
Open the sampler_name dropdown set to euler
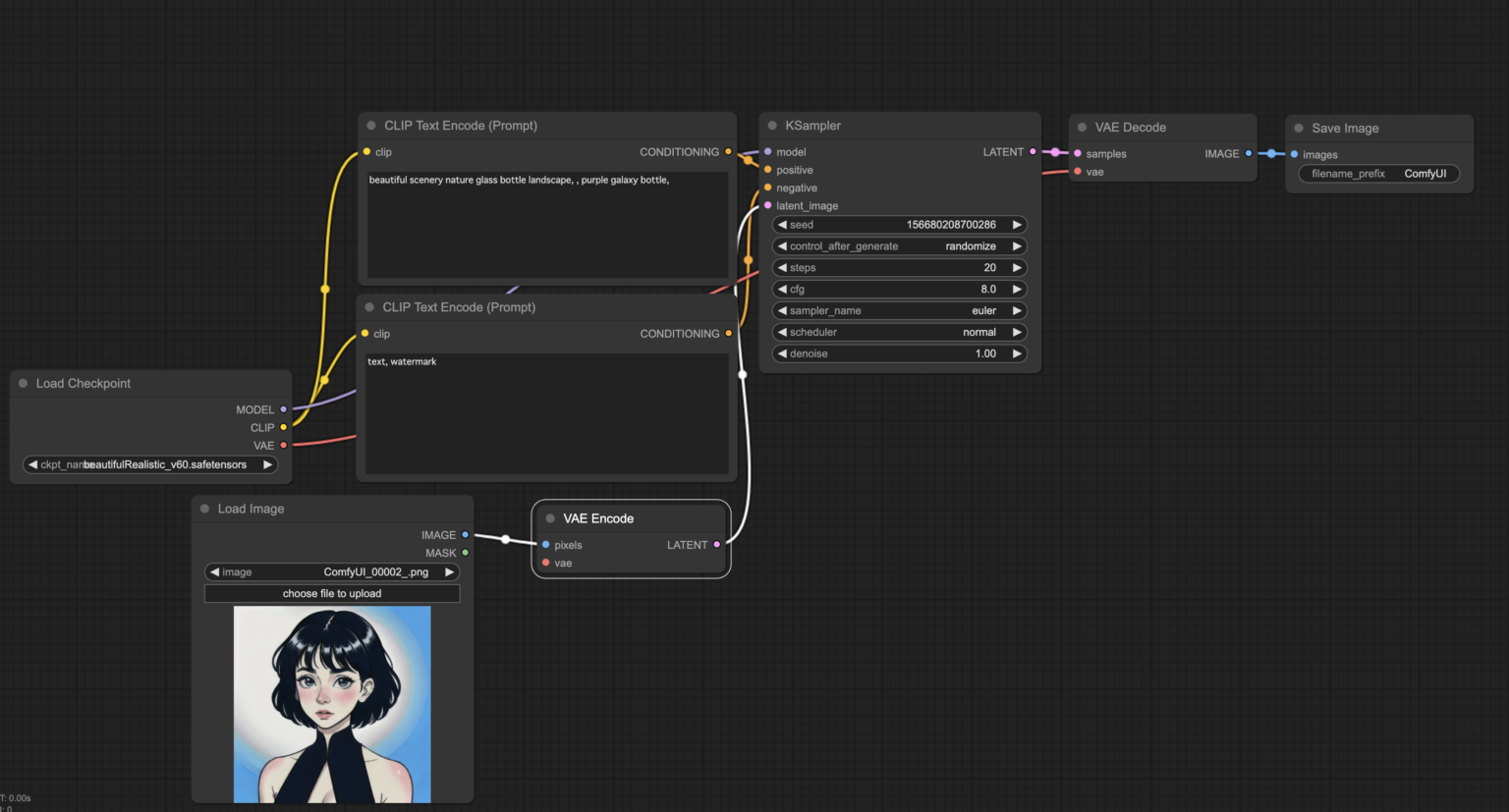coord(899,310)
